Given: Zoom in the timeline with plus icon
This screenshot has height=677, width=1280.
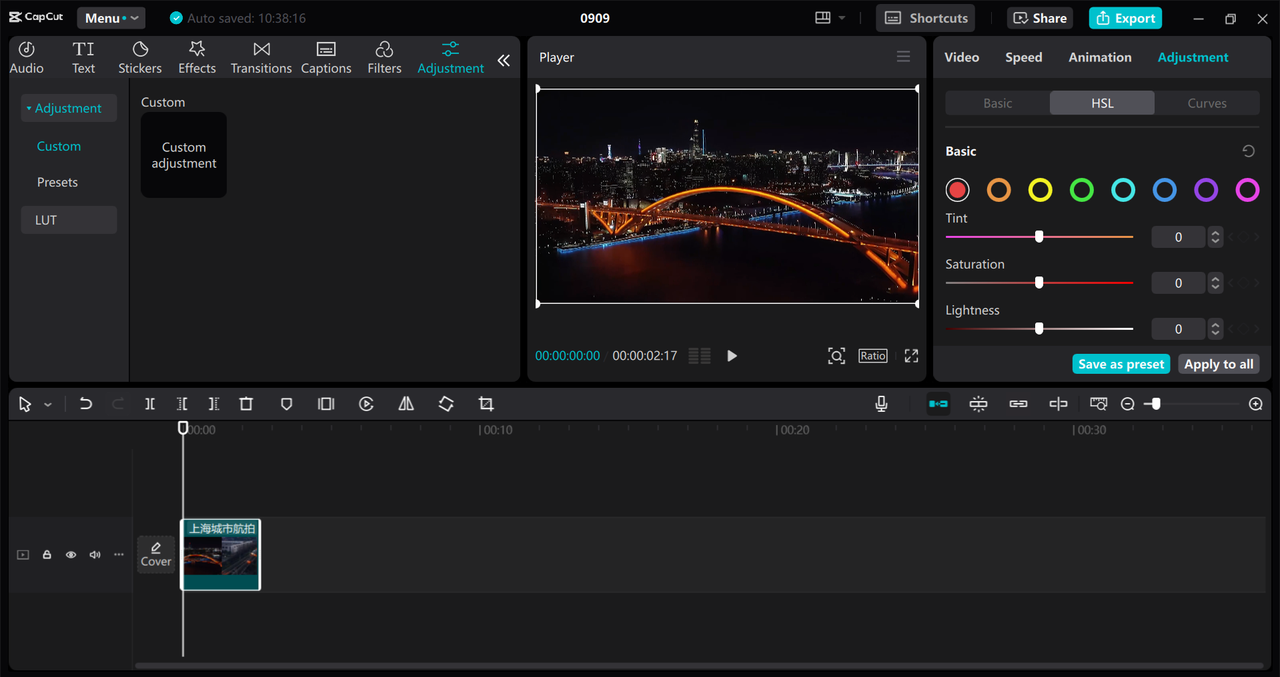Looking at the screenshot, I should 1256,404.
